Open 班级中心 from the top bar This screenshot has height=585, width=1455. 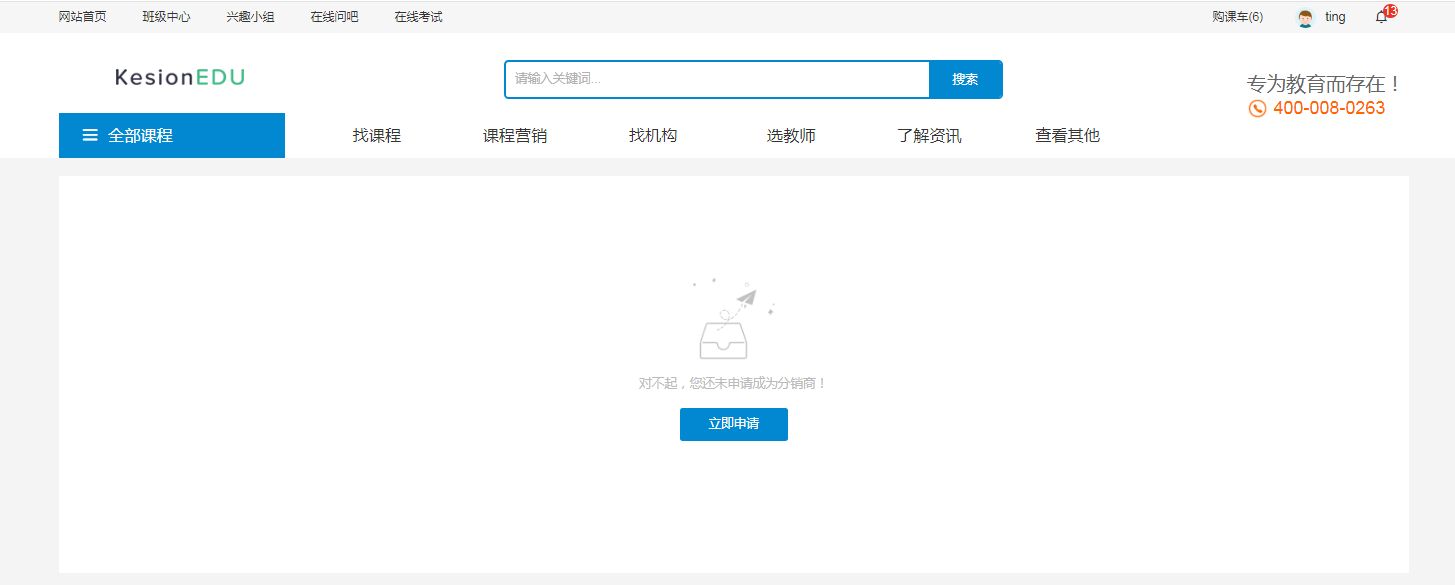tap(167, 17)
